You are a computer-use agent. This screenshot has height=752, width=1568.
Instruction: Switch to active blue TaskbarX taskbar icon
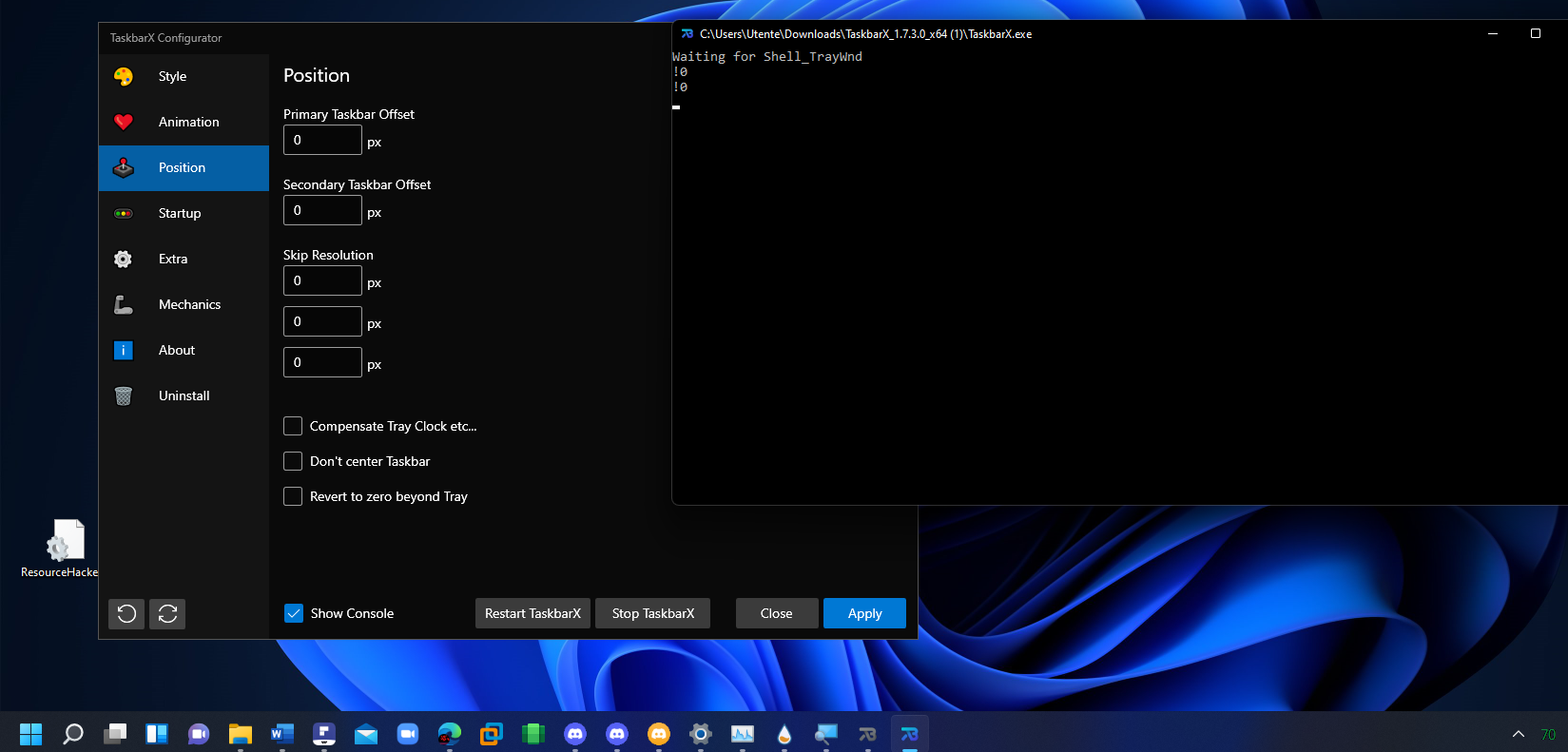point(910,734)
